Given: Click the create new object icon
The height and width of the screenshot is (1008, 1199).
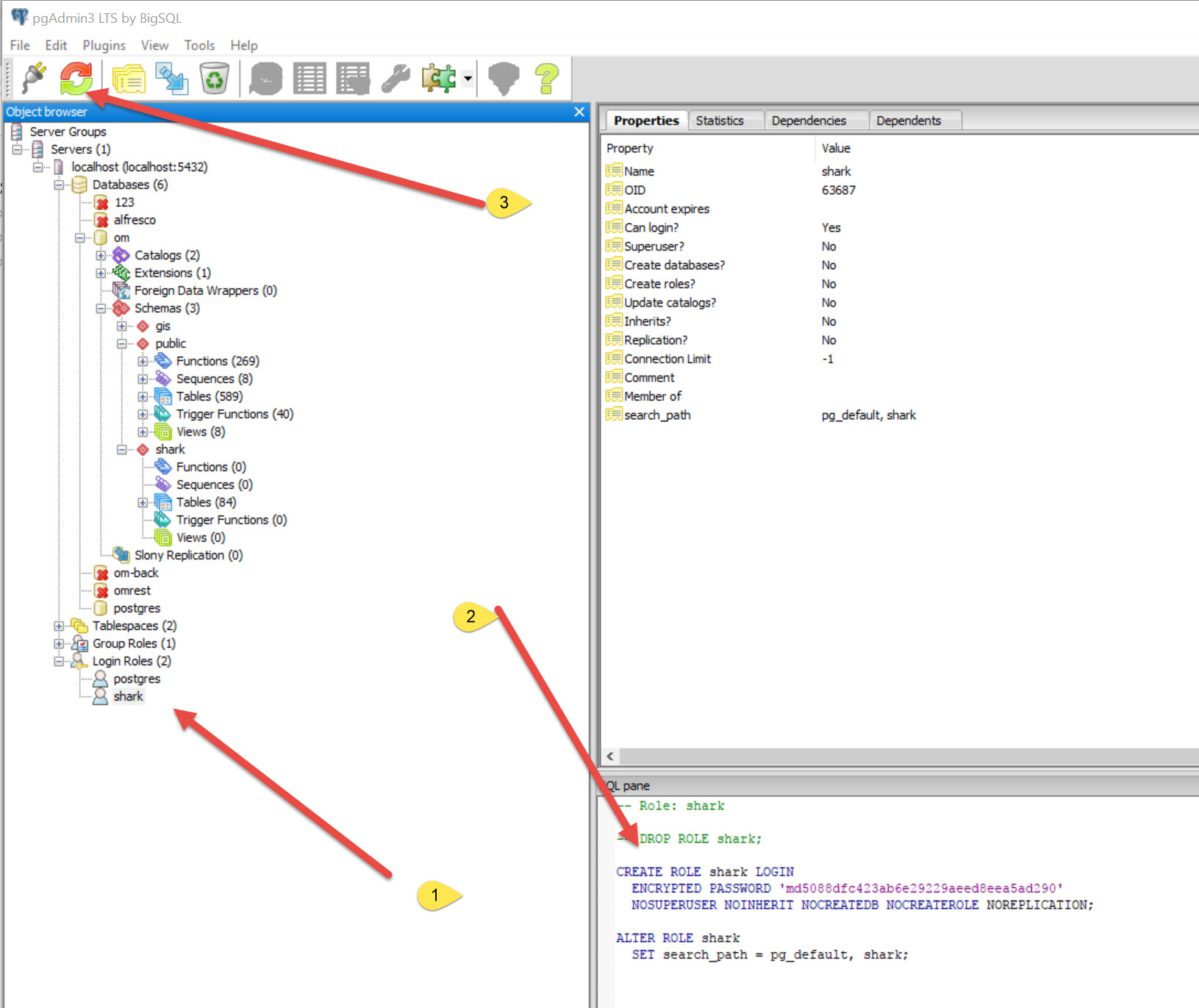Looking at the screenshot, I should coord(172,78).
